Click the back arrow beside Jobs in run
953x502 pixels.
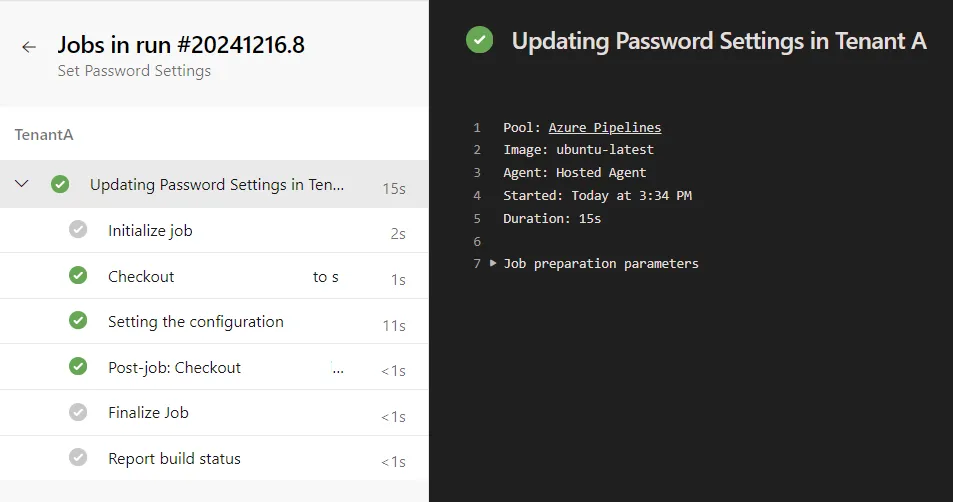29,47
